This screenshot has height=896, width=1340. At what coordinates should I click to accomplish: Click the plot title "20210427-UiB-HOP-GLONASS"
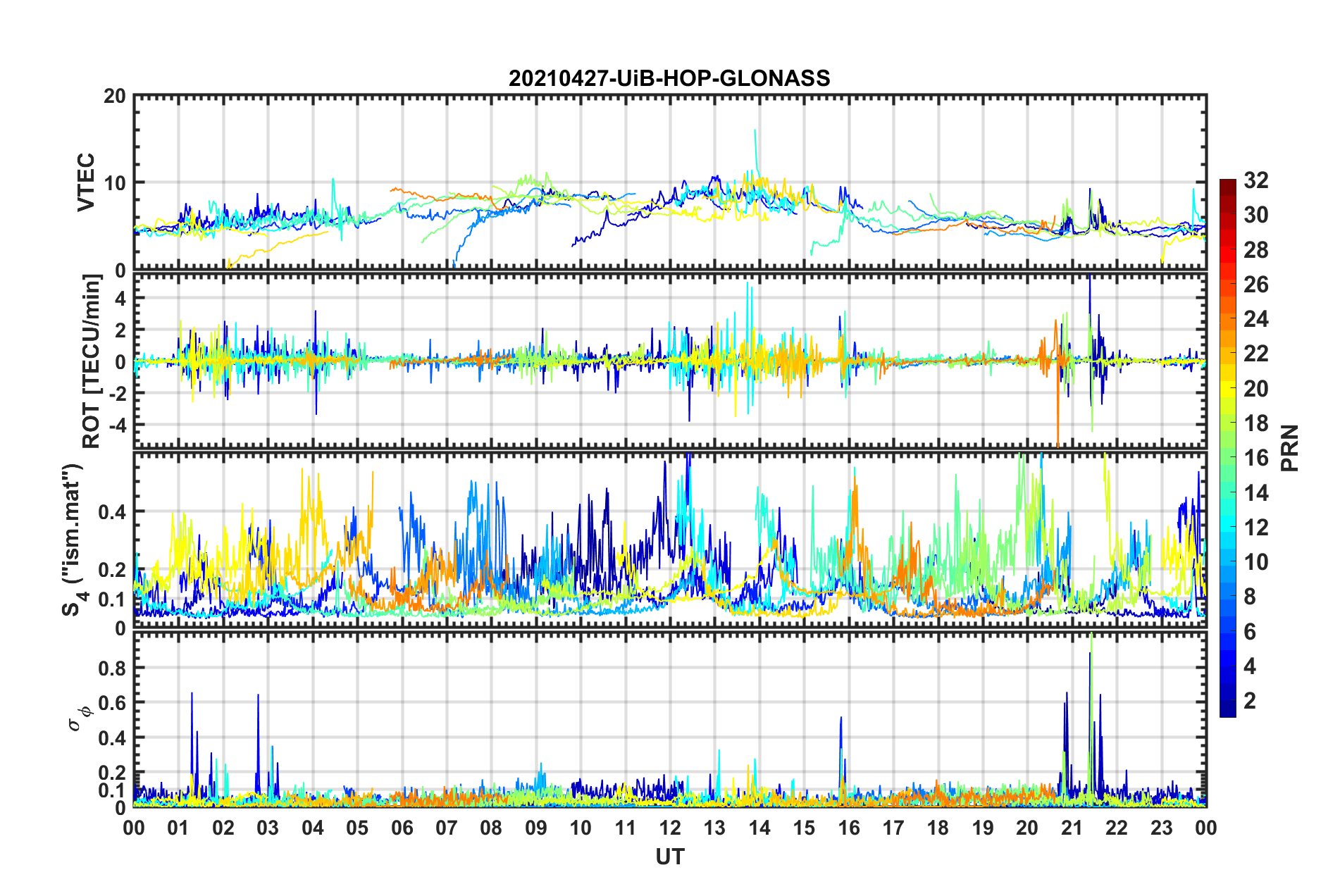(669, 78)
